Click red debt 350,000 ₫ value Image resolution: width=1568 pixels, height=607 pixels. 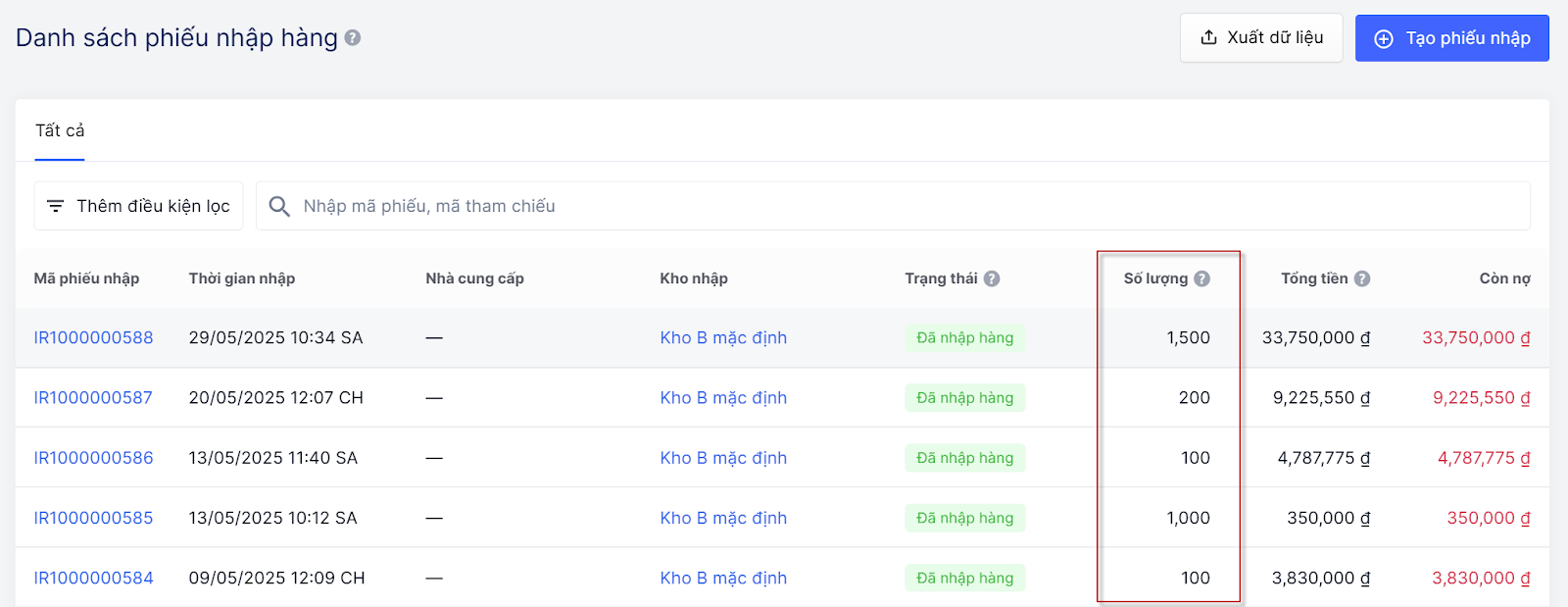tap(1488, 518)
